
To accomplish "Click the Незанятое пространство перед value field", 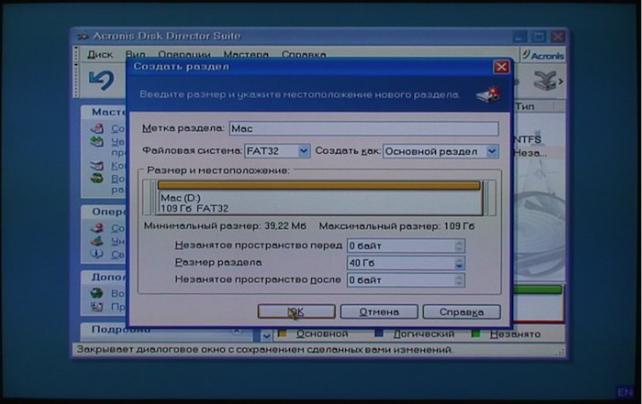I will (400, 246).
